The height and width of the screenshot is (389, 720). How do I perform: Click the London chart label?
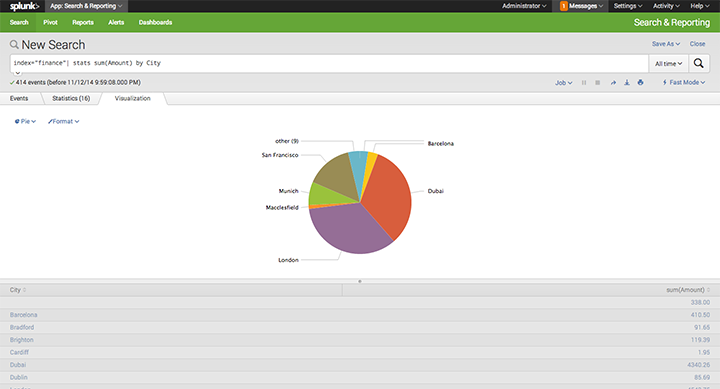pos(288,260)
